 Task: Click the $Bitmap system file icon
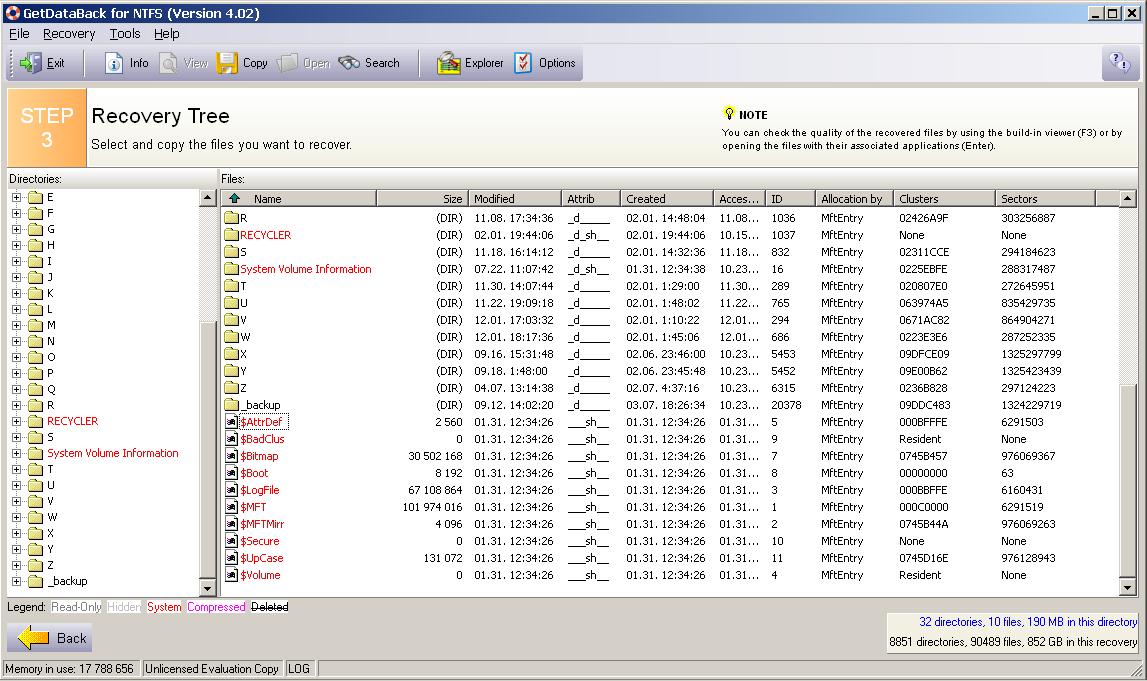click(x=231, y=456)
